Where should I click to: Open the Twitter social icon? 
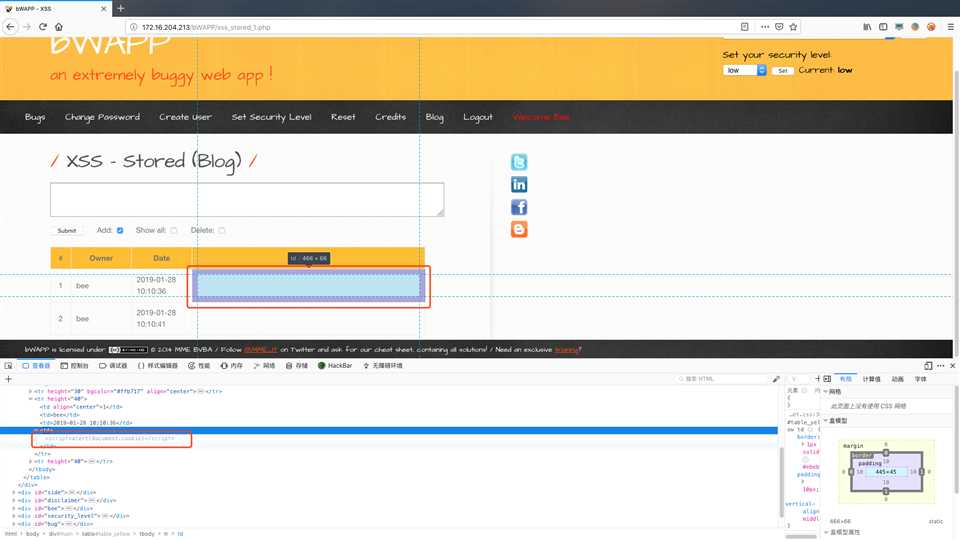519,162
